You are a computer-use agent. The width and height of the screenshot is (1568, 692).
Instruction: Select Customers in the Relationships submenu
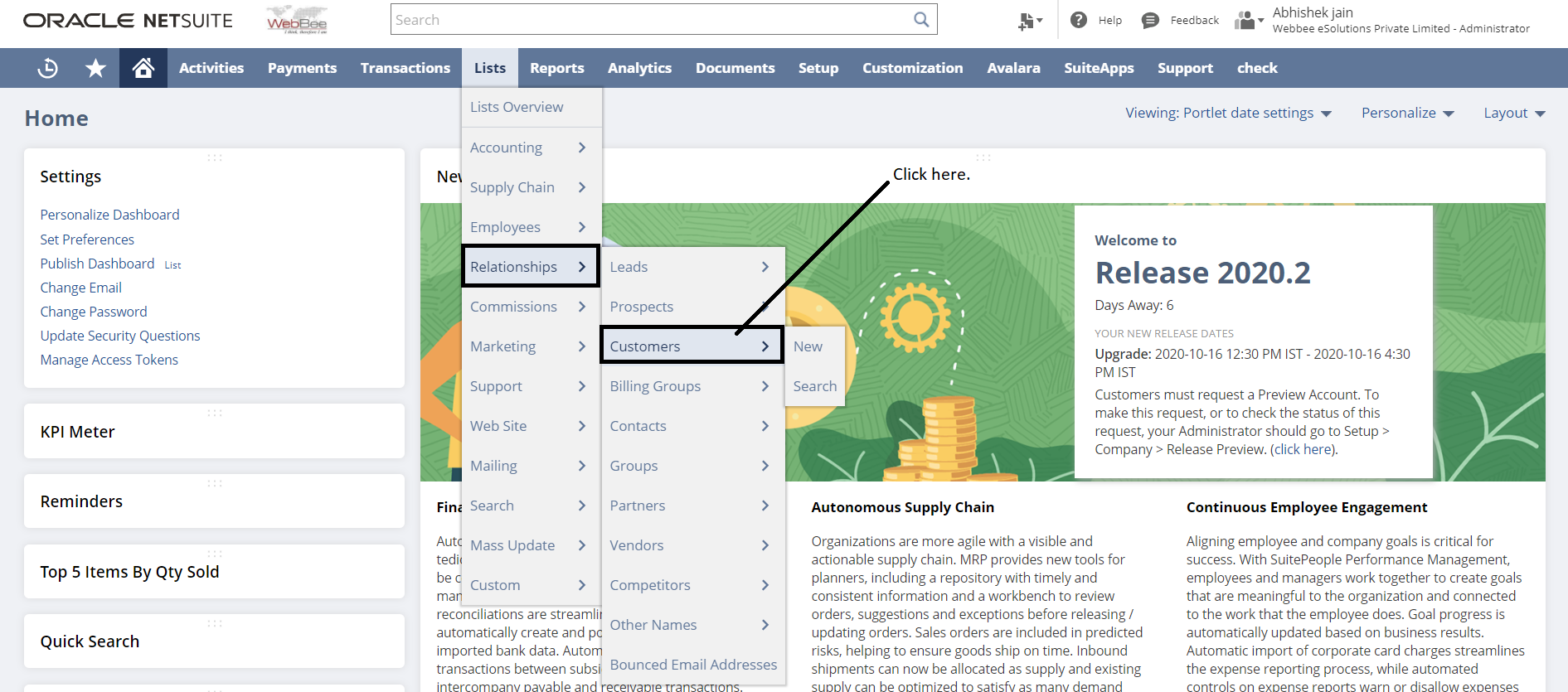point(692,346)
